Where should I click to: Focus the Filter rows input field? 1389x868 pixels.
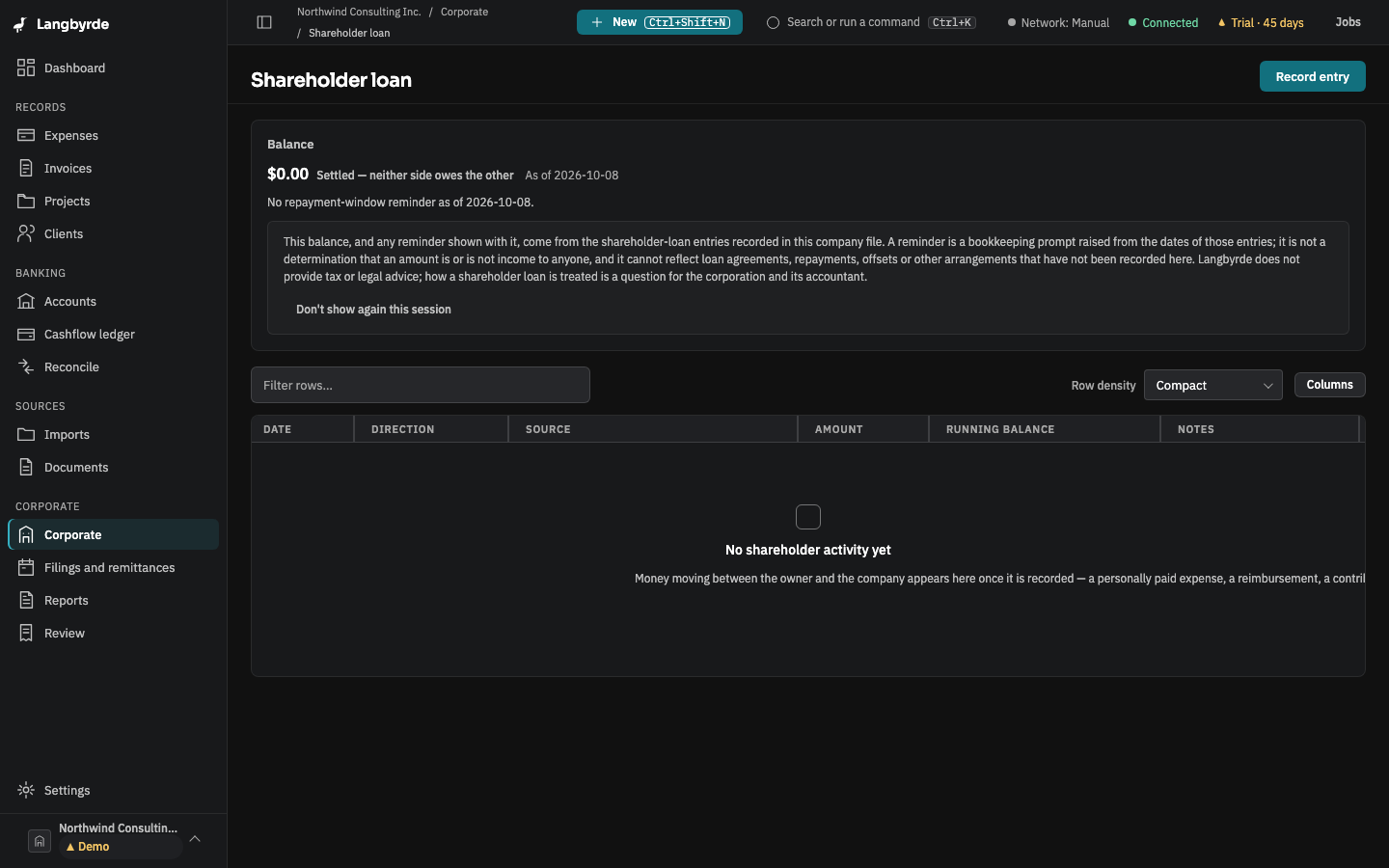tap(421, 385)
